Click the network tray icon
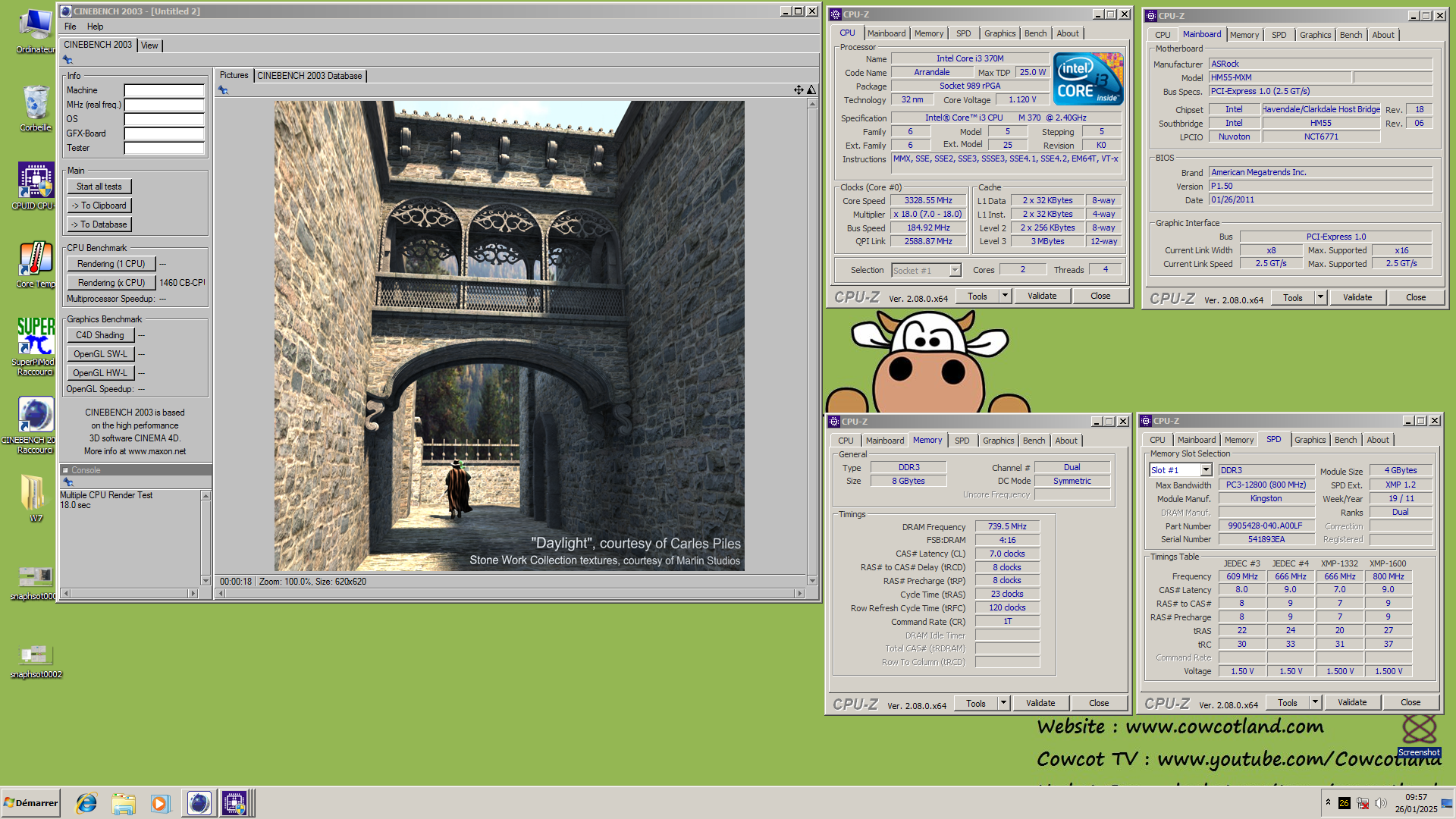The height and width of the screenshot is (819, 1456). [1363, 803]
